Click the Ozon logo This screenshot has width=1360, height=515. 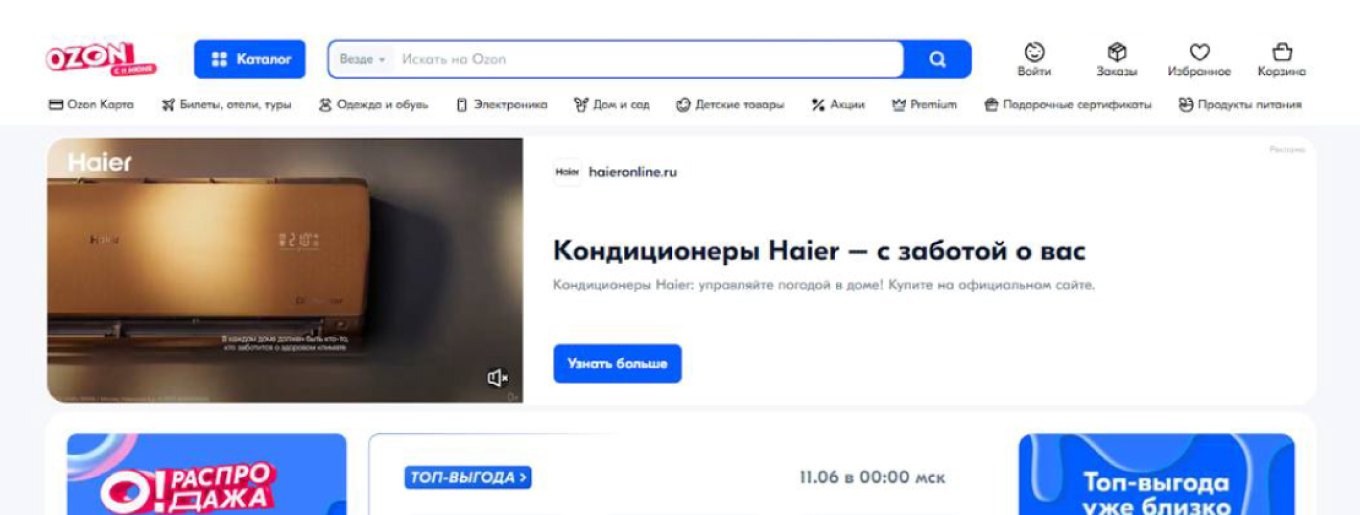click(101, 58)
